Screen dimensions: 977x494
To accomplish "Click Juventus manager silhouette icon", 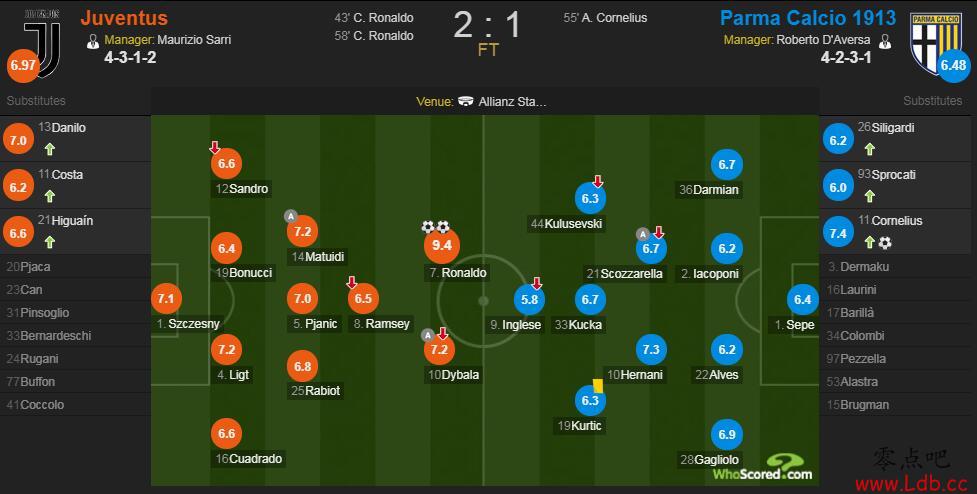I will point(93,42).
